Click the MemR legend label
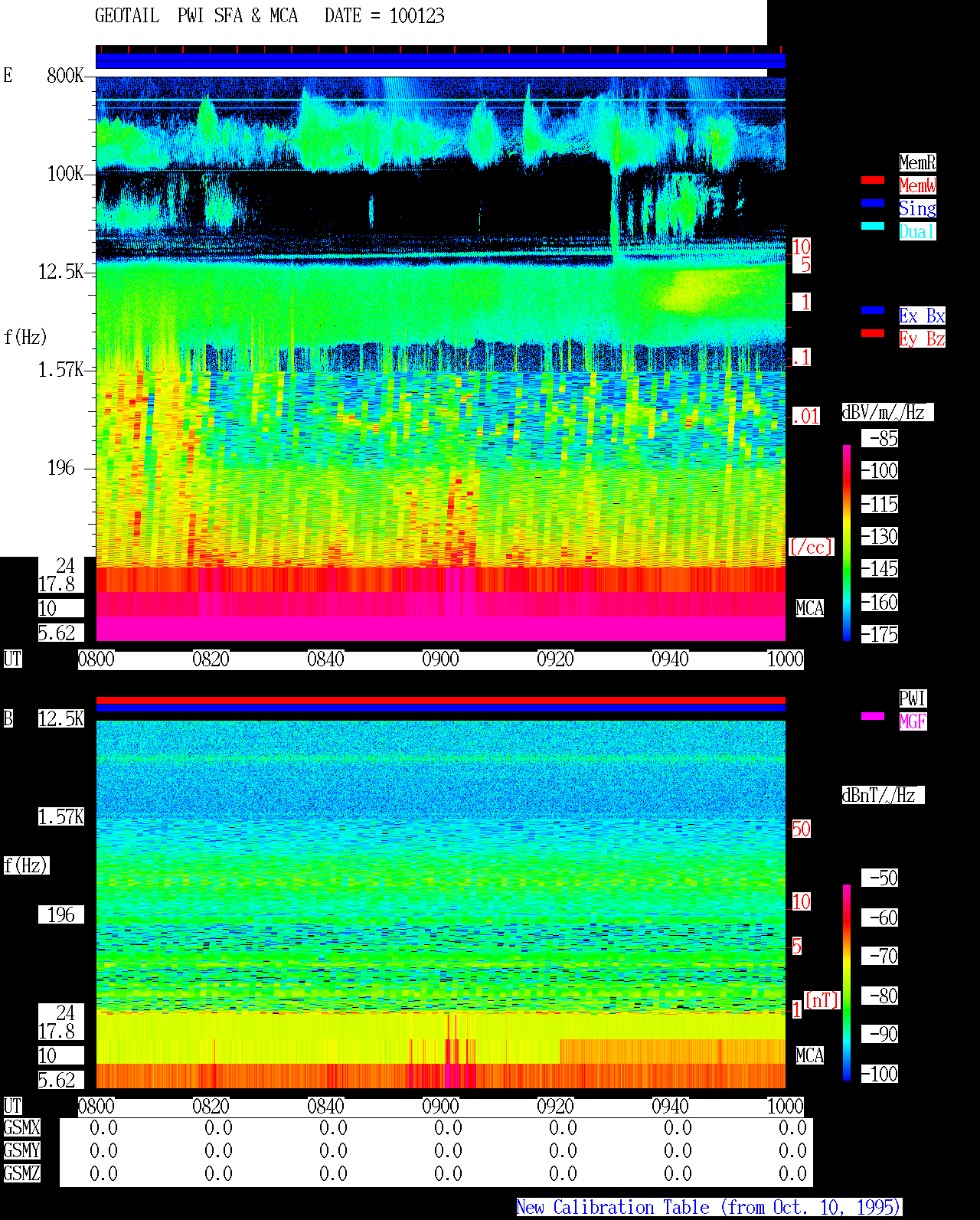The image size is (980, 1220). point(917,162)
